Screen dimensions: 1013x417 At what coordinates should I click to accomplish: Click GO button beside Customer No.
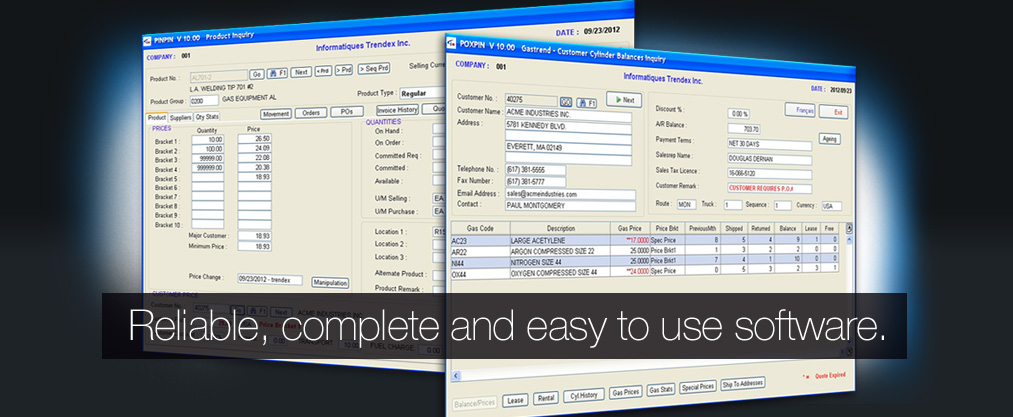[566, 102]
